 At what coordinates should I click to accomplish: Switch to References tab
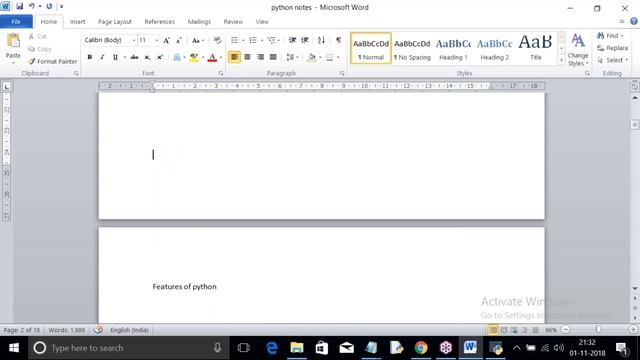(160, 22)
